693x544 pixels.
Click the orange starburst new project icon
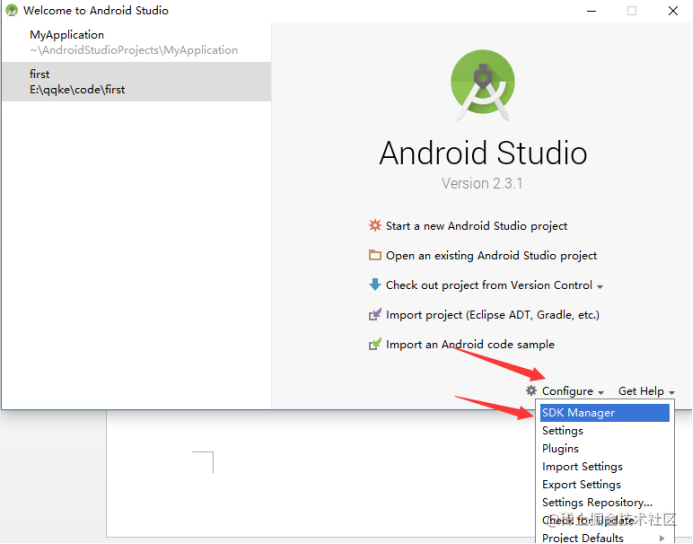coord(375,225)
